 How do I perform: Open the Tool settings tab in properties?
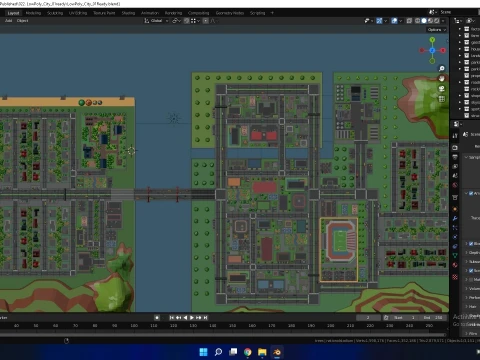point(455,135)
